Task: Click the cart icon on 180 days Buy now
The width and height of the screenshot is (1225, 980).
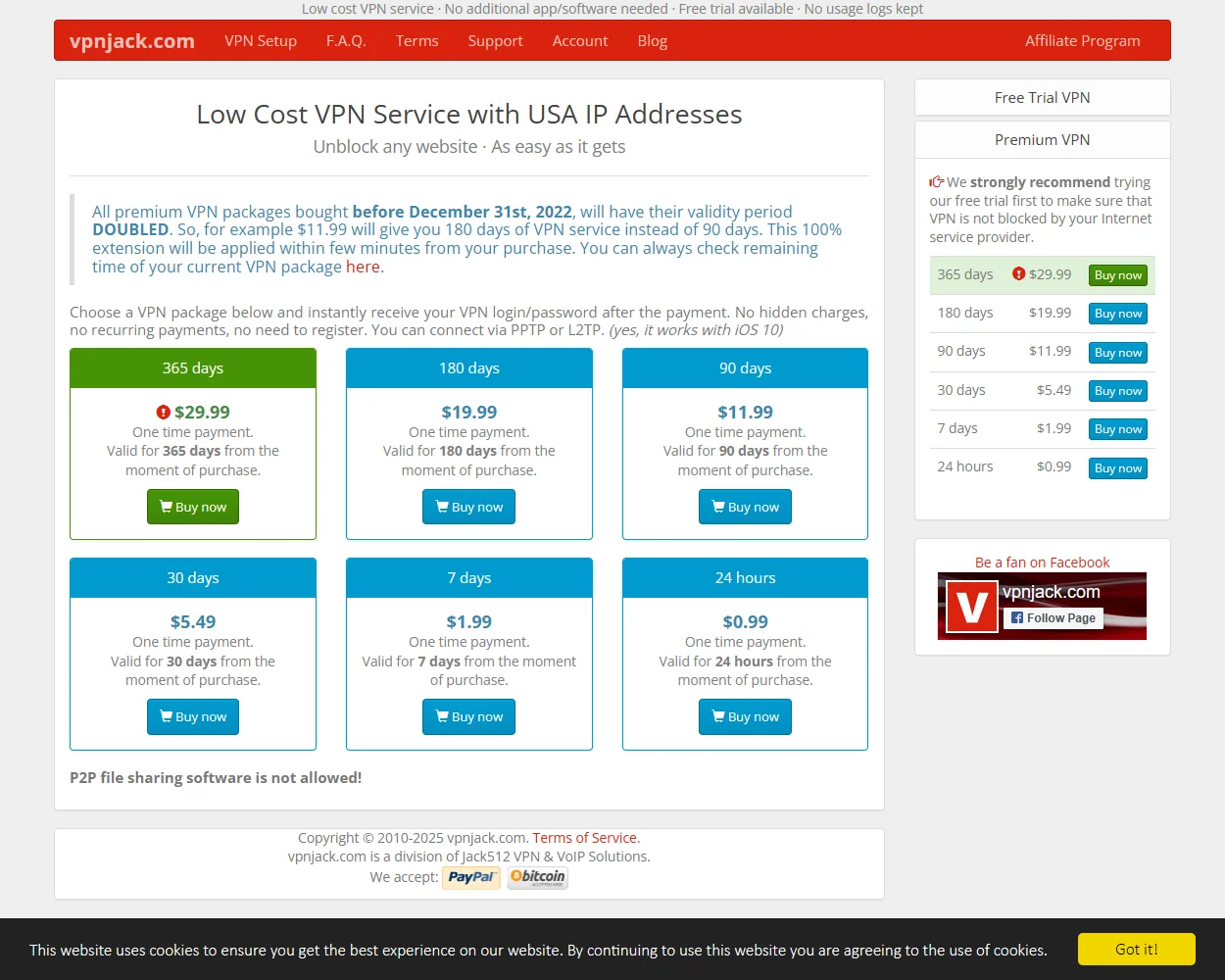Action: point(443,507)
